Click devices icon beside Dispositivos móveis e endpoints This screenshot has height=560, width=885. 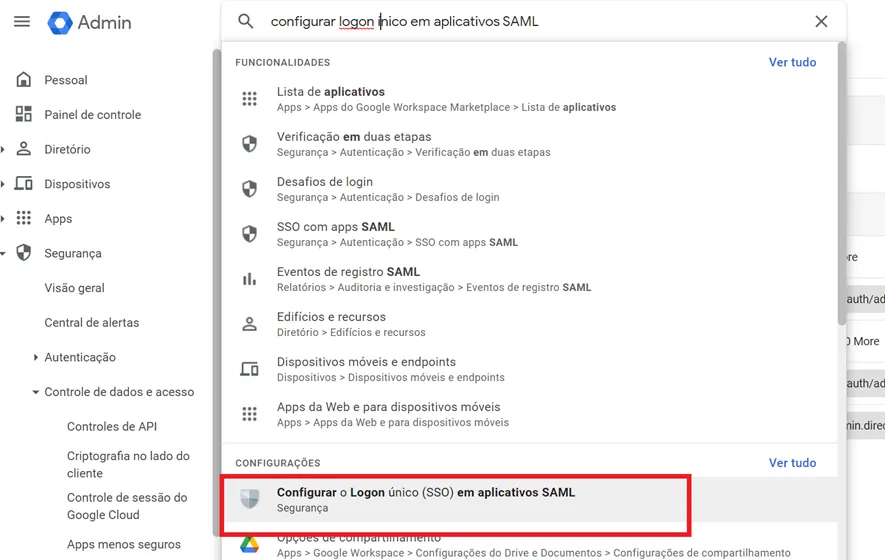point(249,369)
